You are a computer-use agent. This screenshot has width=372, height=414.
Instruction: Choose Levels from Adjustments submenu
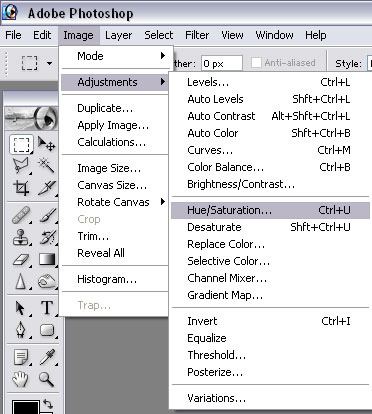pyautogui.click(x=270, y=82)
